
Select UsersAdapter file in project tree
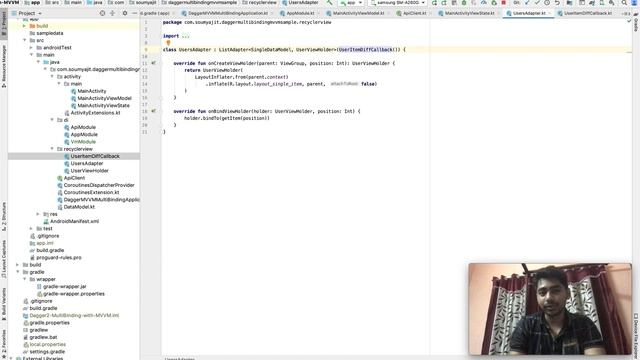point(87,163)
